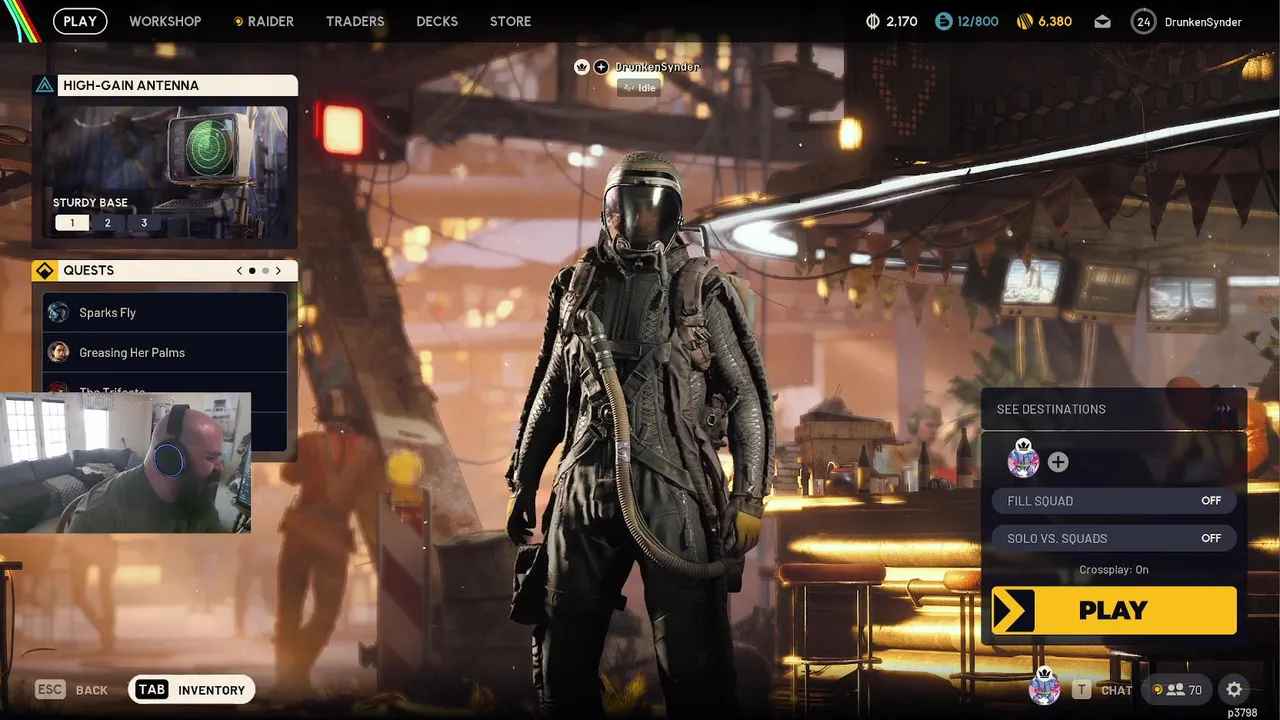Open the Traders tab
The image size is (1280, 720).
click(355, 21)
